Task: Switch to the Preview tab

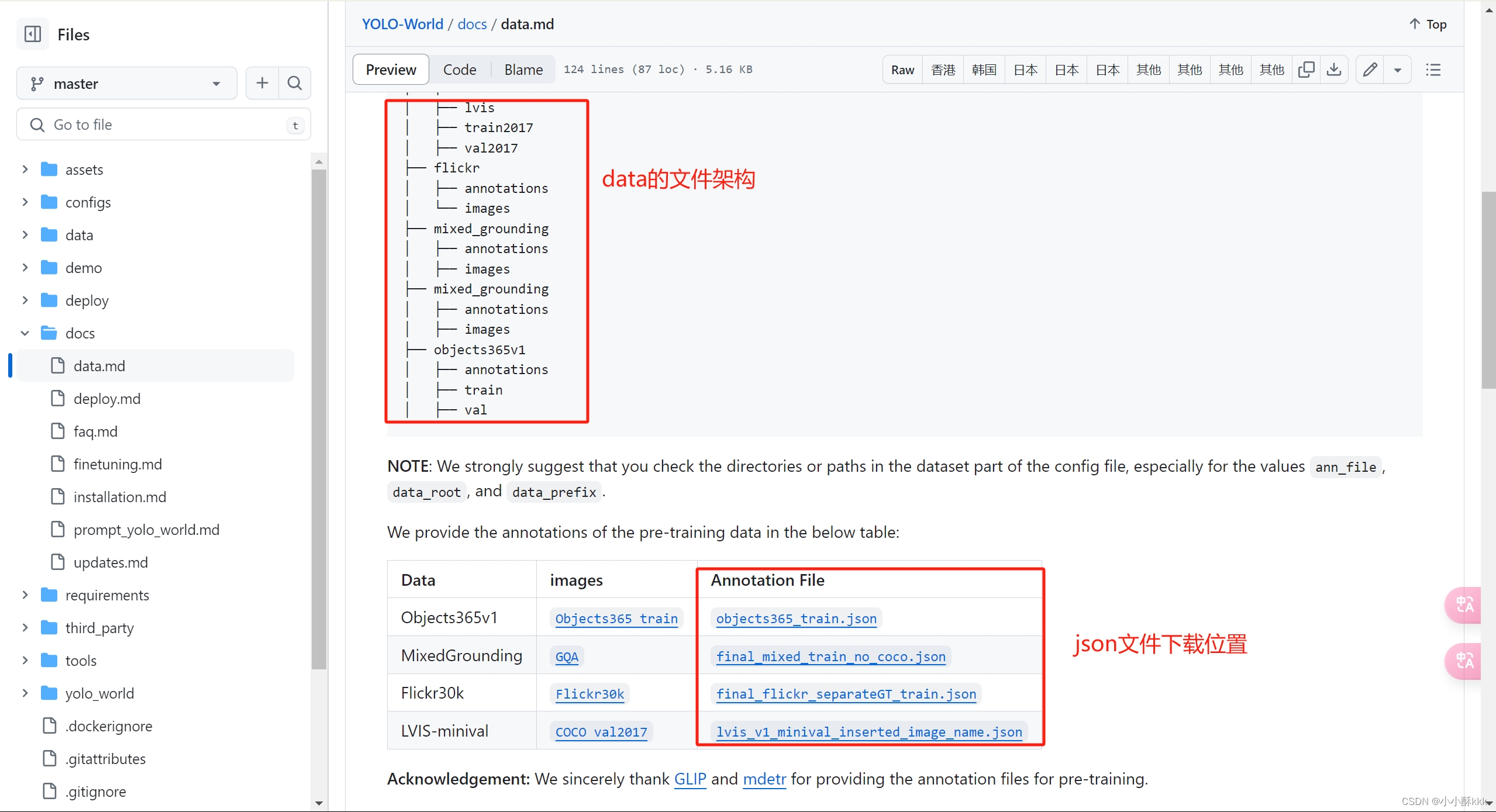Action: 391,69
